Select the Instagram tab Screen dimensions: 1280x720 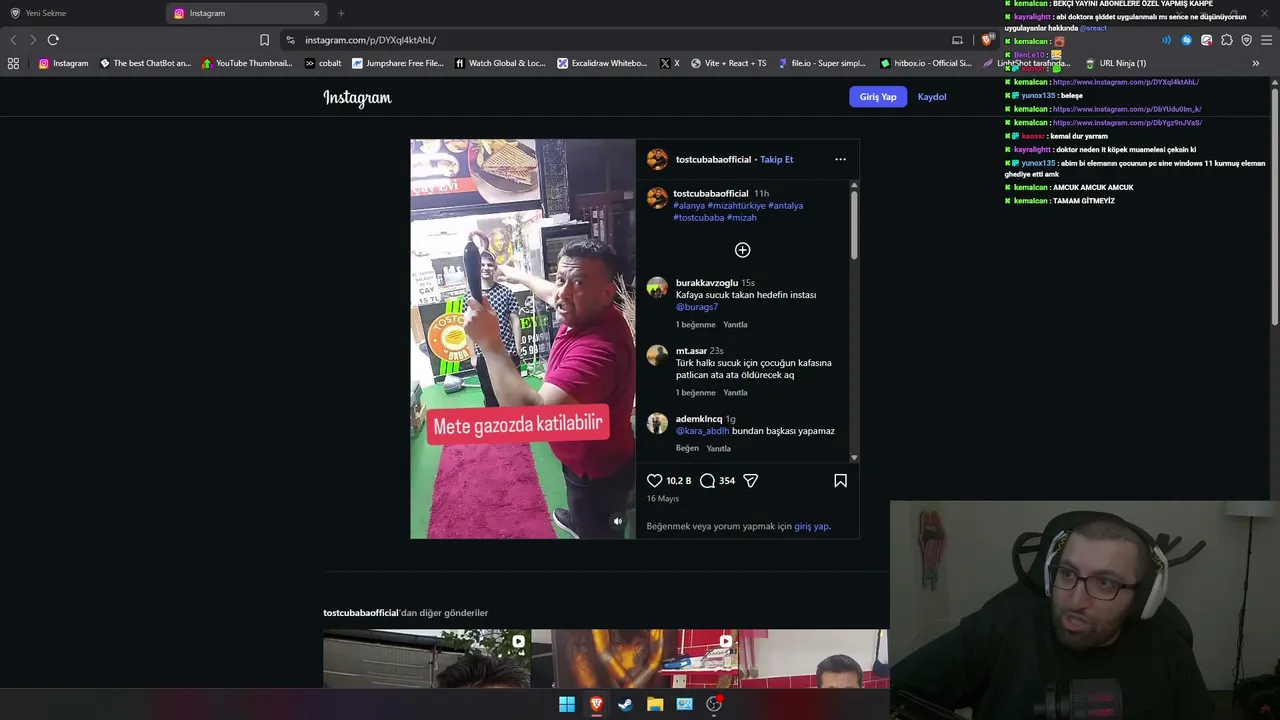248,13
